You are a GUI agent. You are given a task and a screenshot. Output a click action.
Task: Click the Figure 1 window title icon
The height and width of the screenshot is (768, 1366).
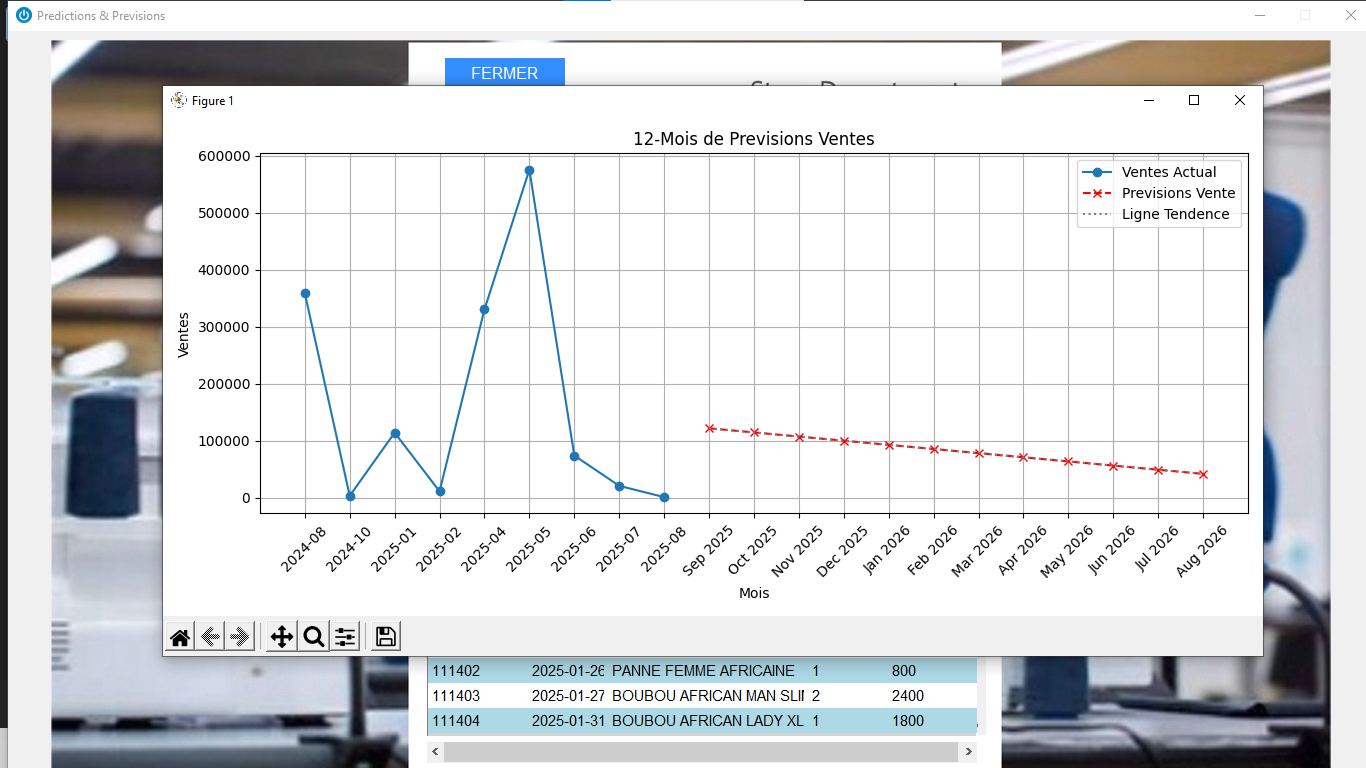tap(179, 100)
